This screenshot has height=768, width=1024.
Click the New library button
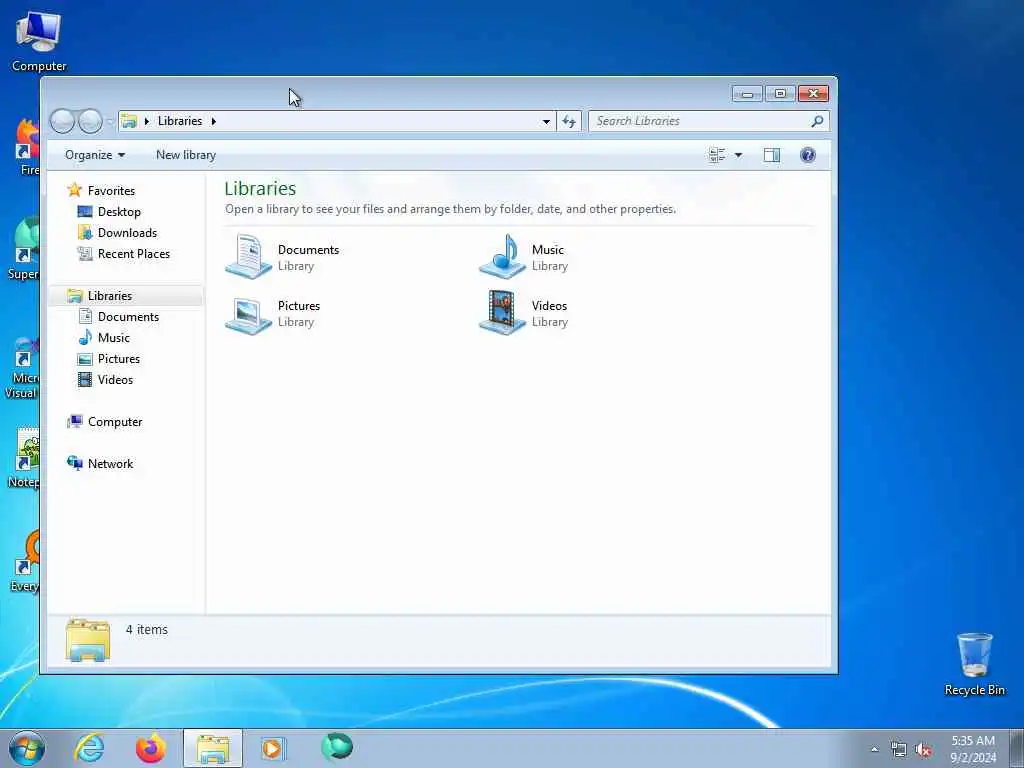(x=185, y=155)
